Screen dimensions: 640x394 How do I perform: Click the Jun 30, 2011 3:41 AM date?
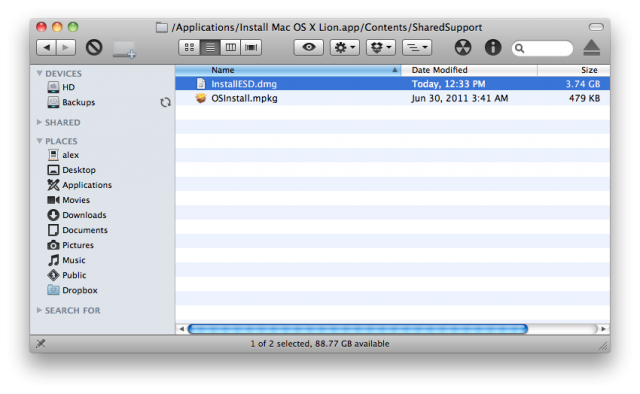click(460, 98)
